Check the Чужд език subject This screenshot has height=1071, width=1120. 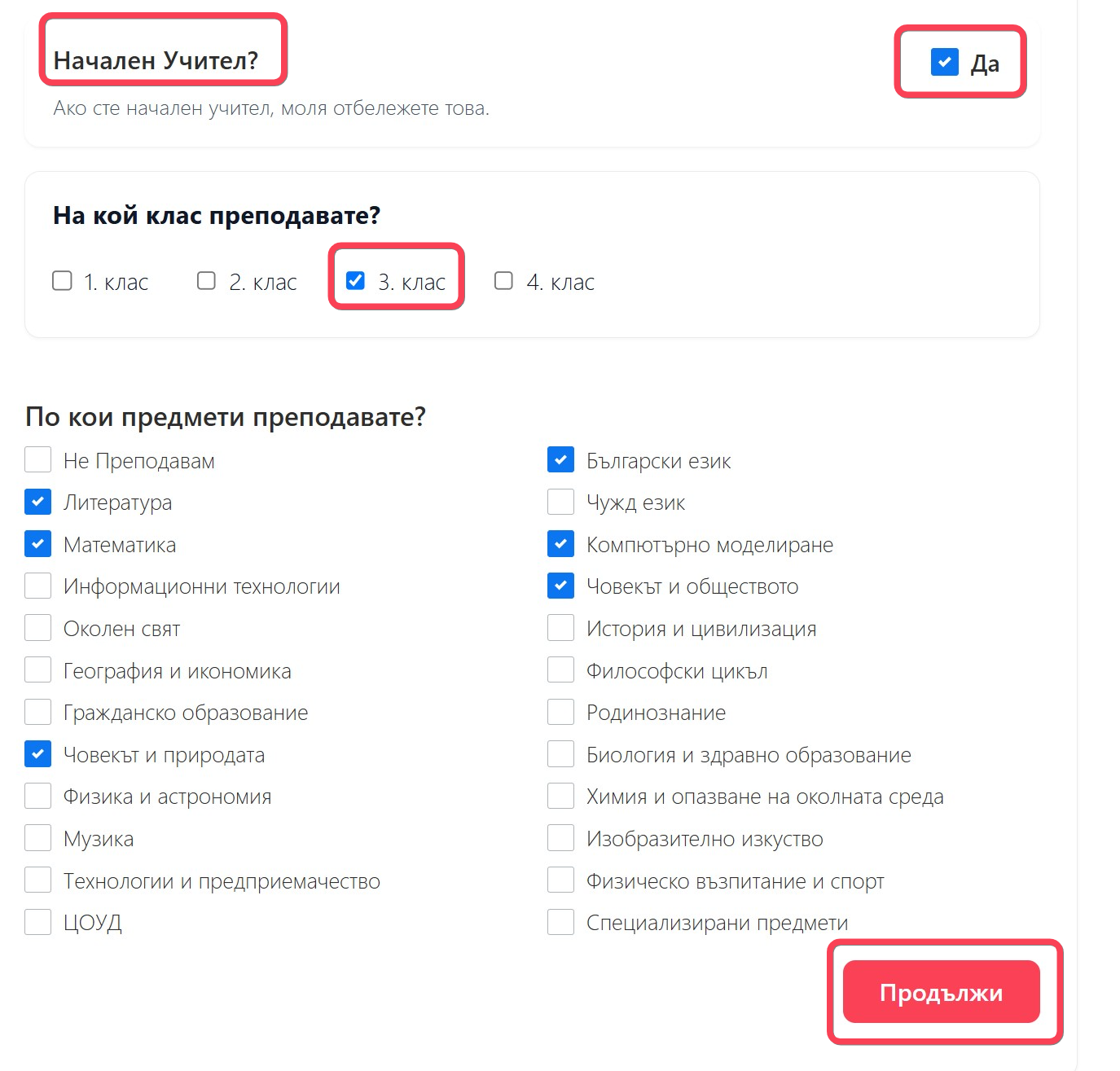561,502
